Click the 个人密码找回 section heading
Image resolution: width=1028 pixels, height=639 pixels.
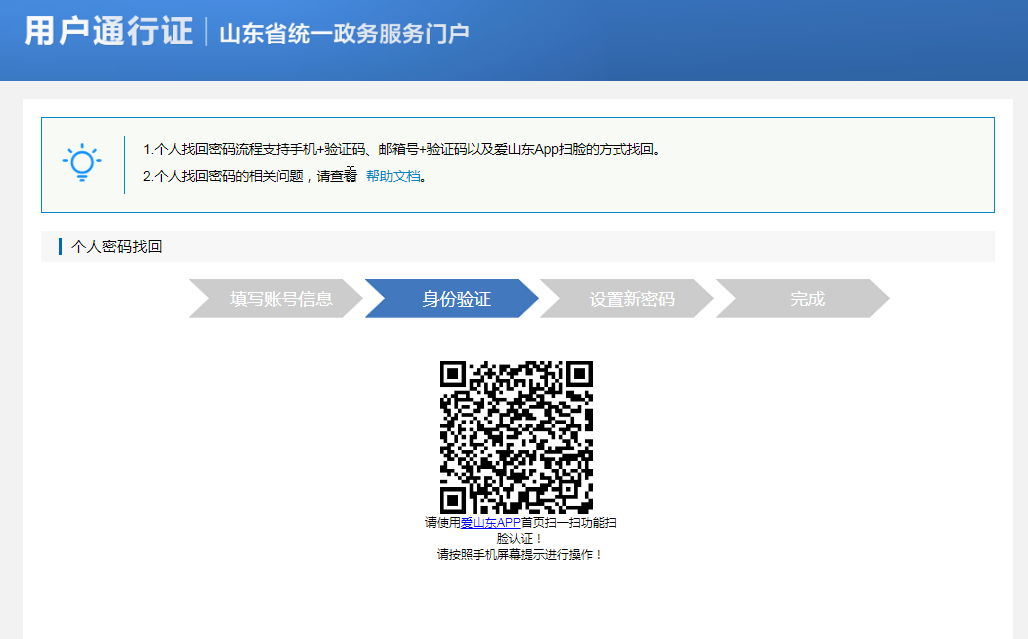(x=117, y=247)
